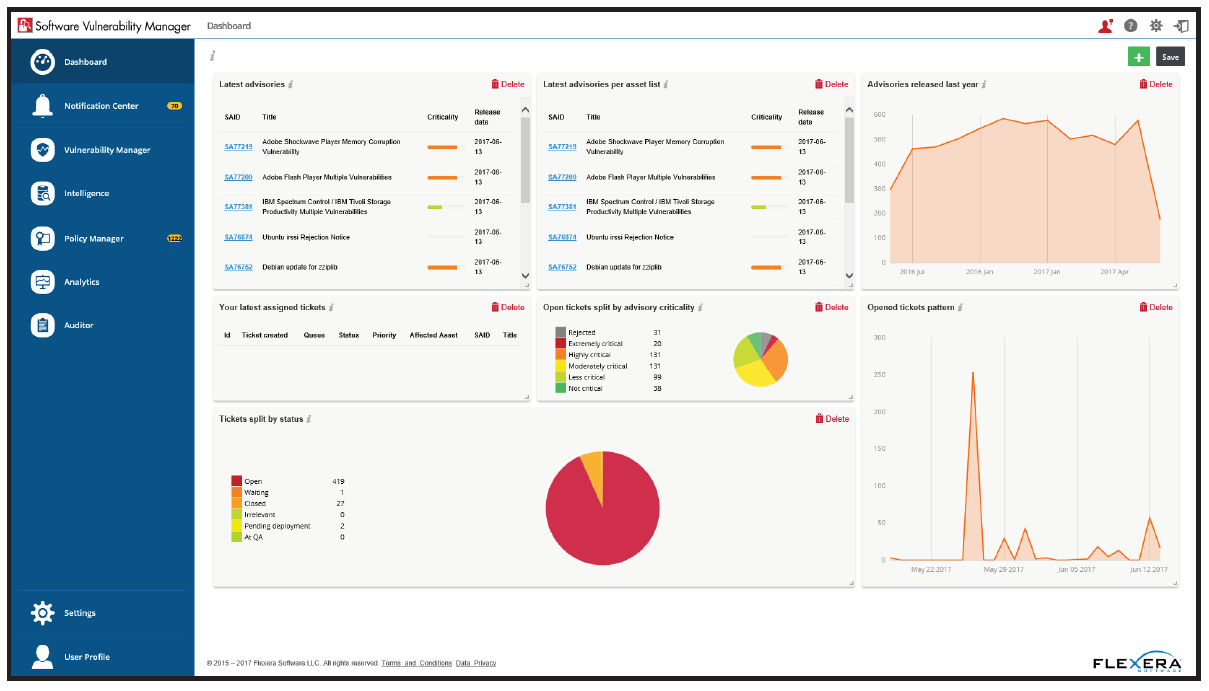
Task: Open the user account icon in header
Action: coord(1105,26)
